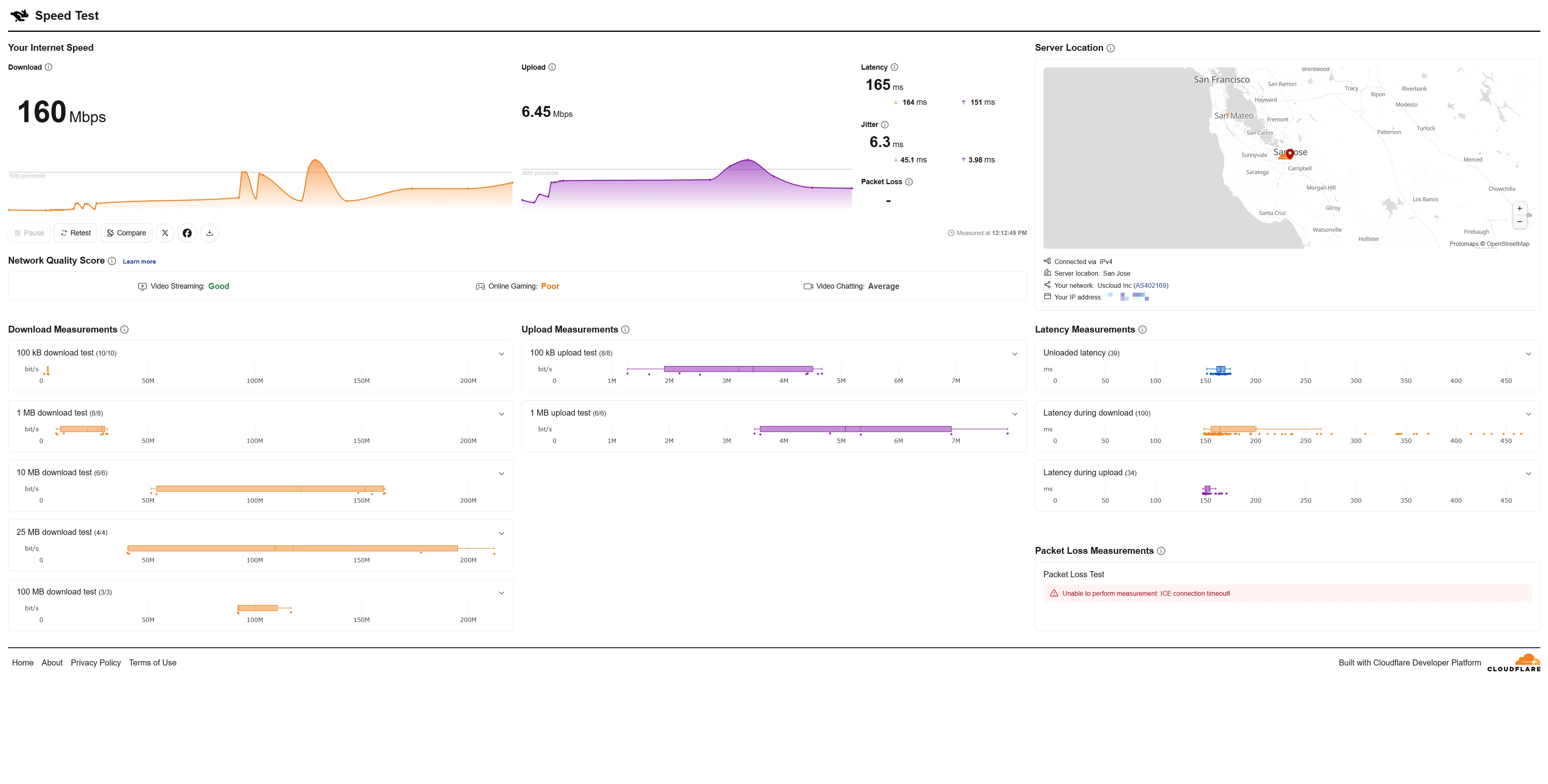1548x784 pixels.
Task: Share results on Facebook
Action: 188,233
